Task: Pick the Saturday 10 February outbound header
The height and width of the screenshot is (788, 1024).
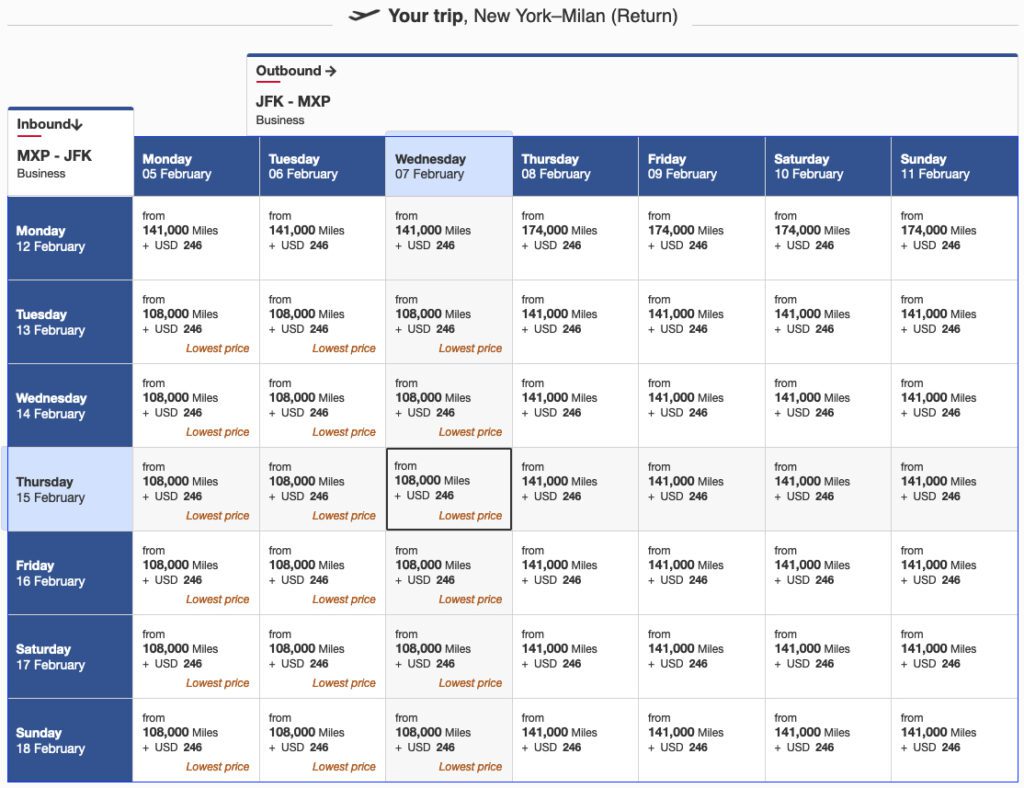Action: tap(827, 166)
